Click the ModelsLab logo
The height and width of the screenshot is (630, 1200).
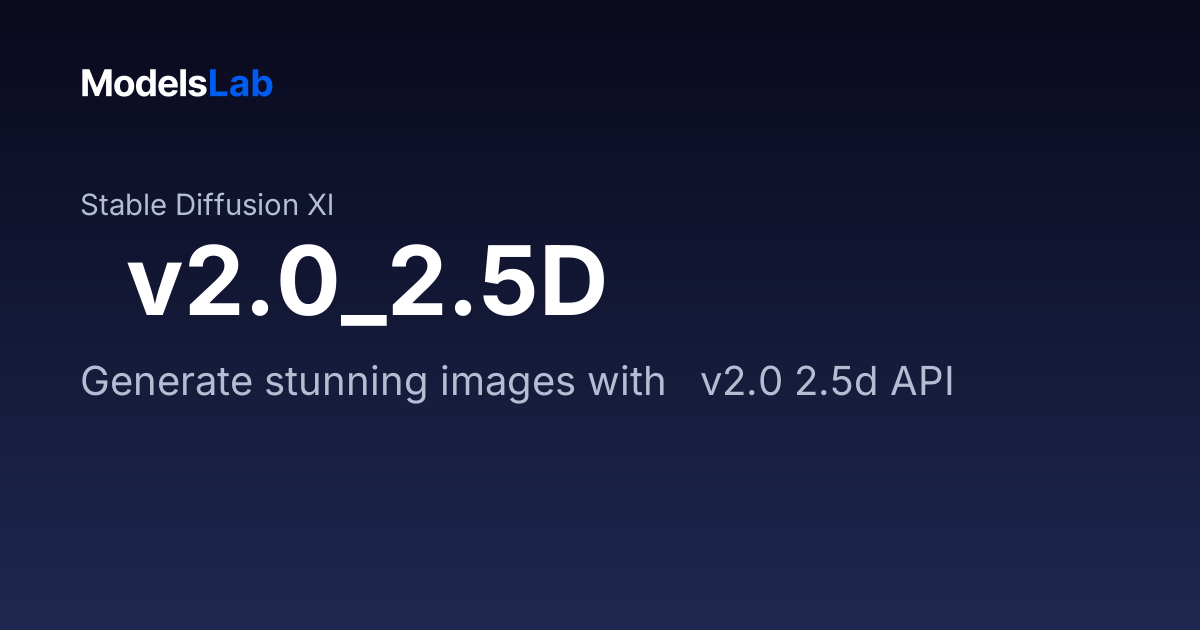coord(177,84)
